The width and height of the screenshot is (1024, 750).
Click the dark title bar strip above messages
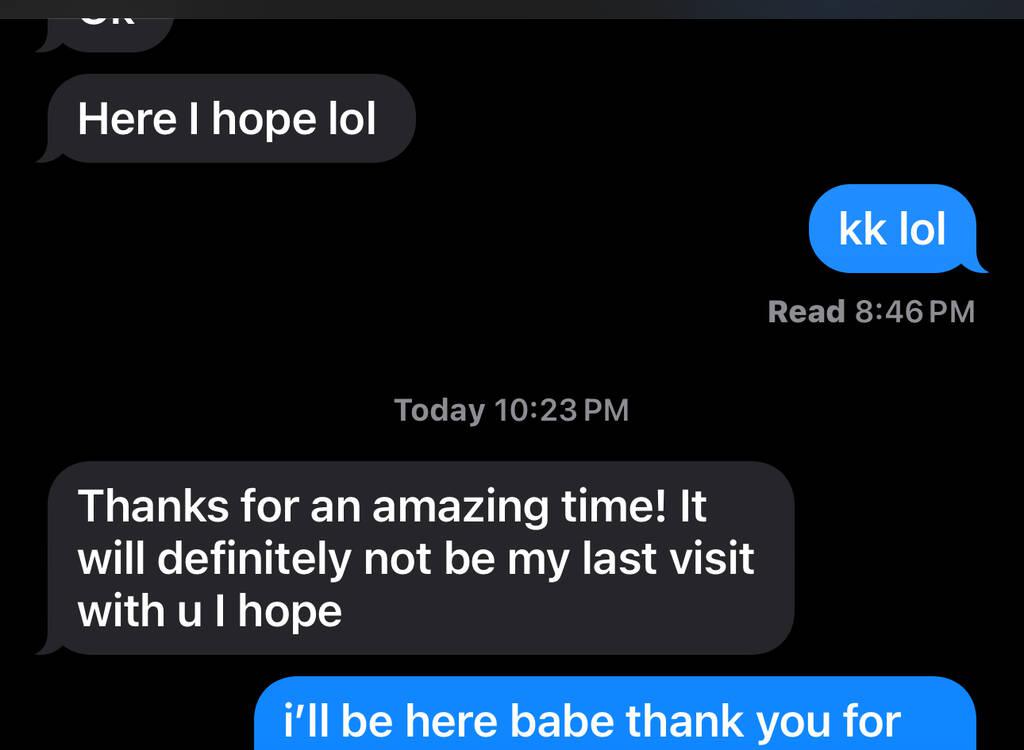(512, 9)
